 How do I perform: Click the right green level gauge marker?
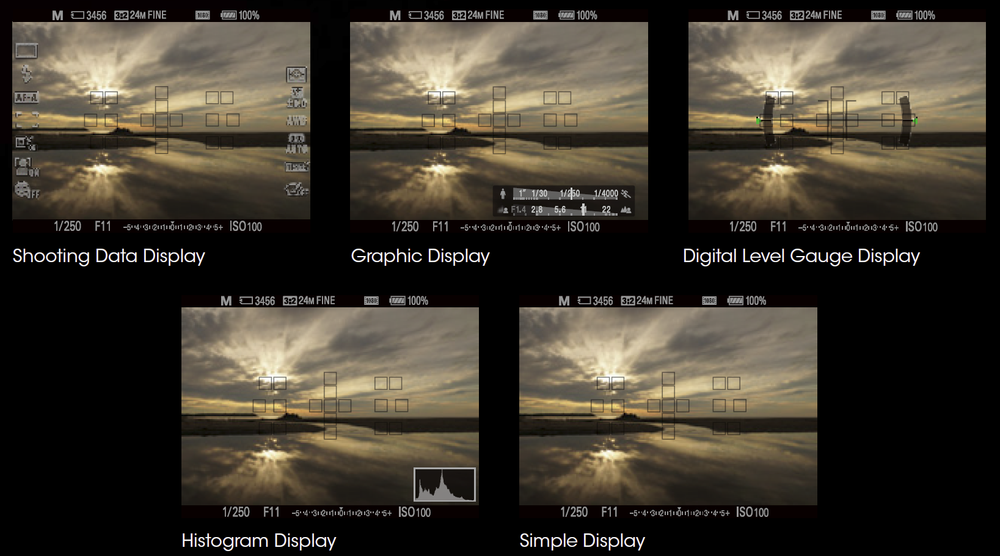pyautogui.click(x=915, y=121)
